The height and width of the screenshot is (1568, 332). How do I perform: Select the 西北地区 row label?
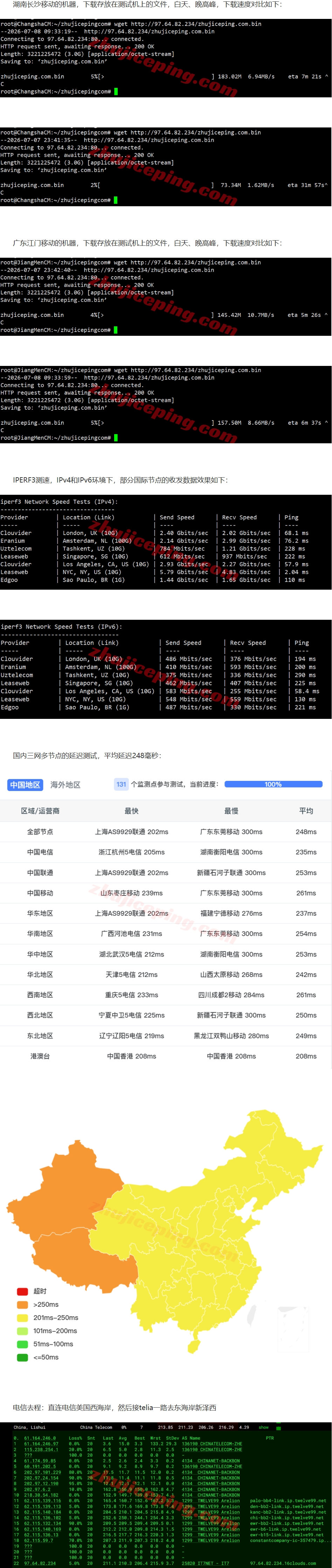(x=40, y=1015)
